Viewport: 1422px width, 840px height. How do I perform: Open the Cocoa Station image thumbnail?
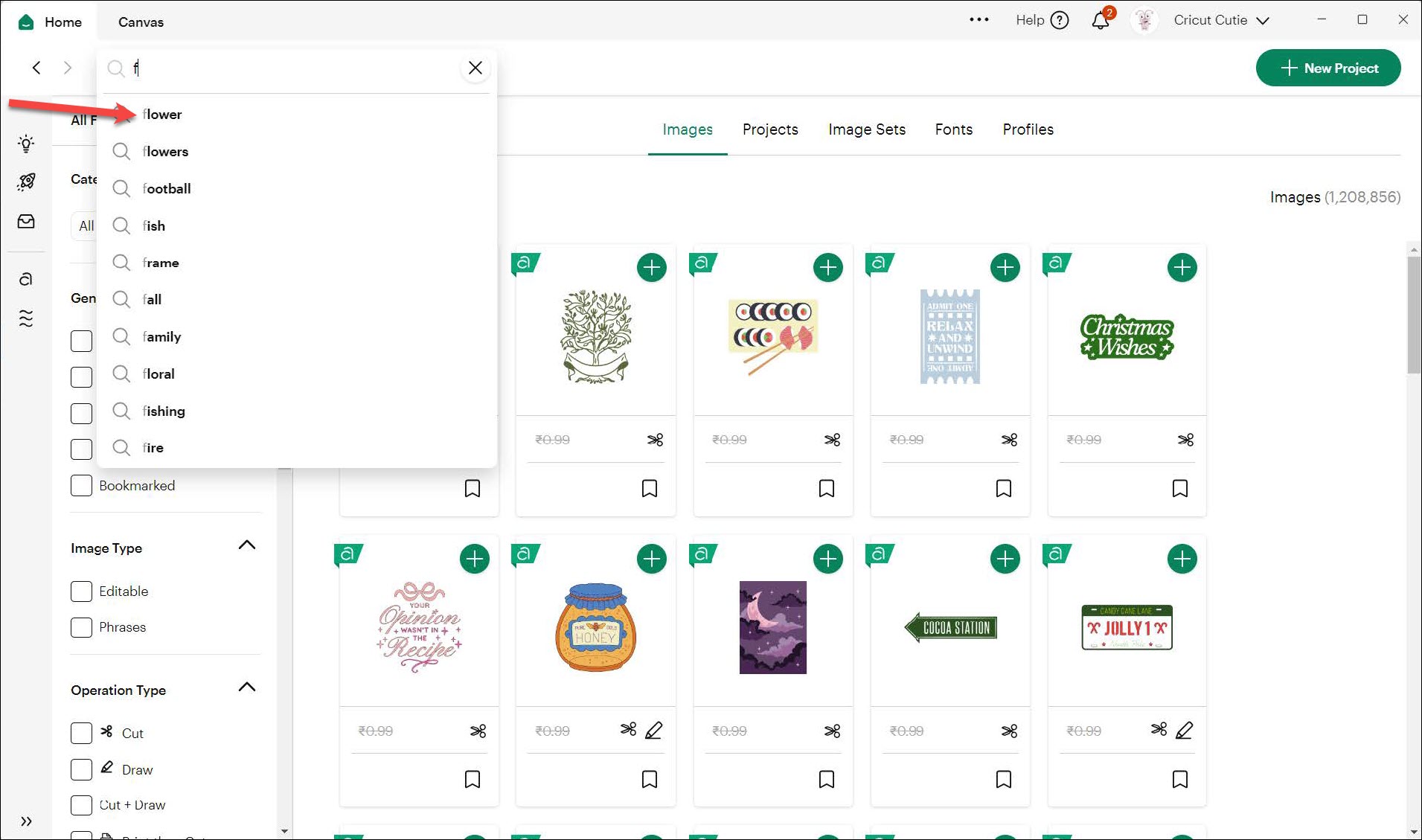(949, 628)
